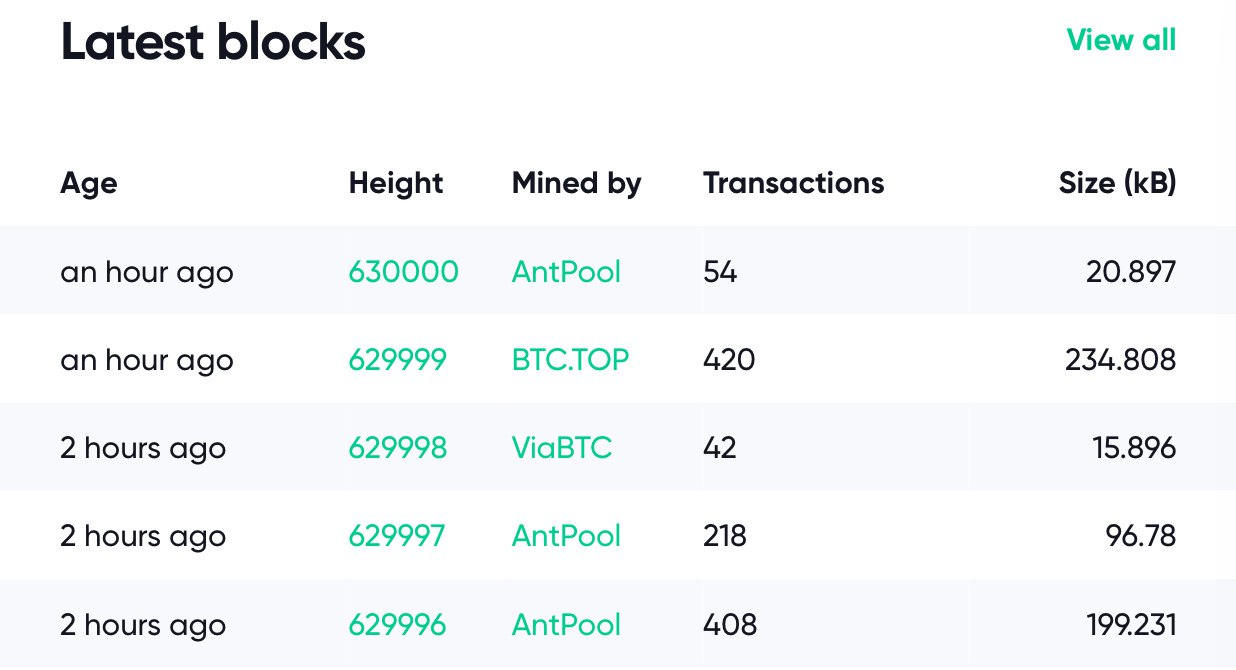The width and height of the screenshot is (1236, 670).
Task: Select the 199.231 size value
Action: coord(1131,625)
